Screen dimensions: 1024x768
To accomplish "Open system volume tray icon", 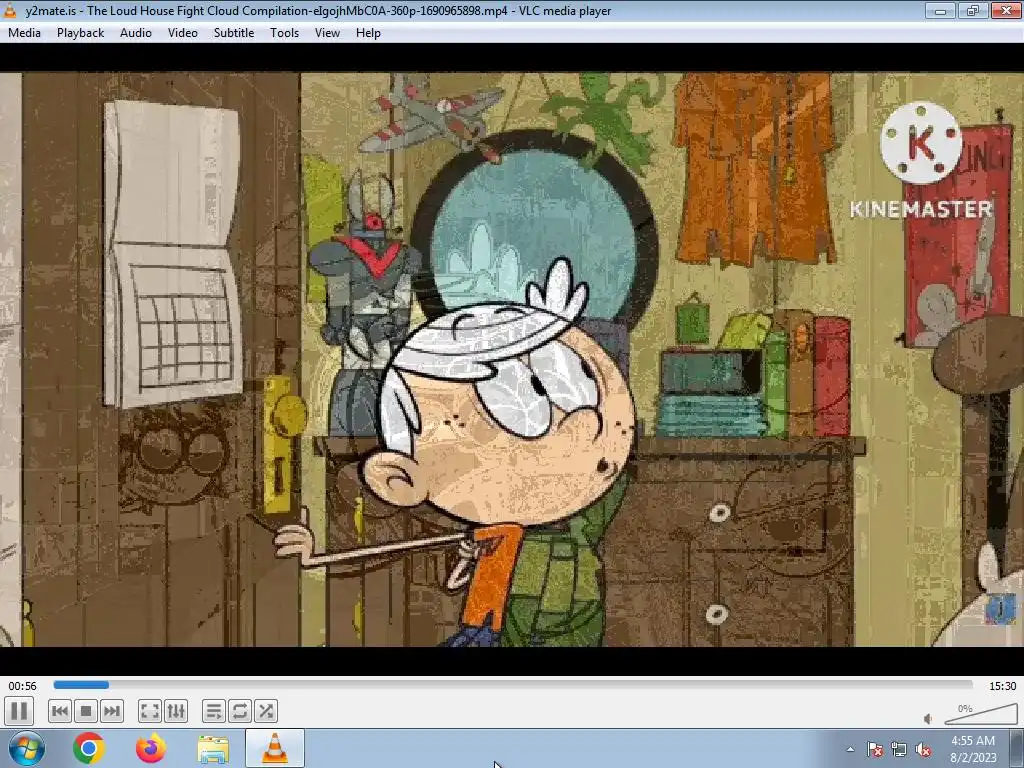I will coord(923,749).
